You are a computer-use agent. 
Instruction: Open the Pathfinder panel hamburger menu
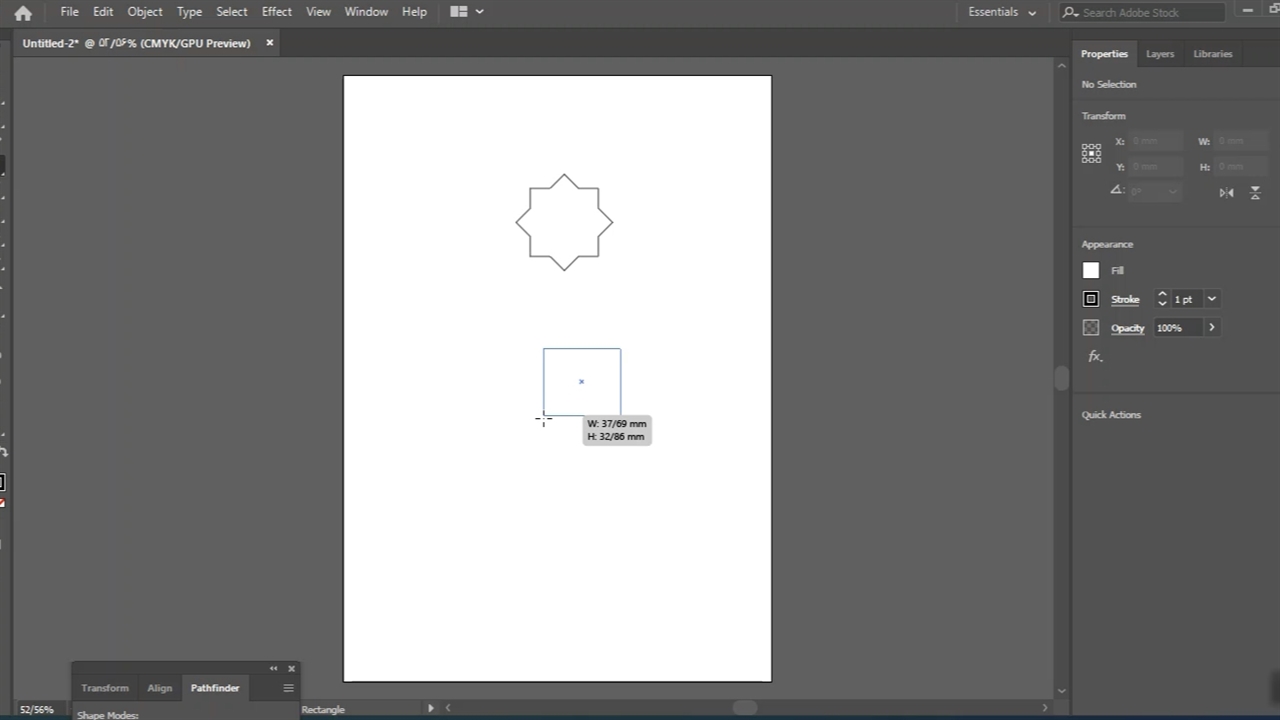point(288,688)
